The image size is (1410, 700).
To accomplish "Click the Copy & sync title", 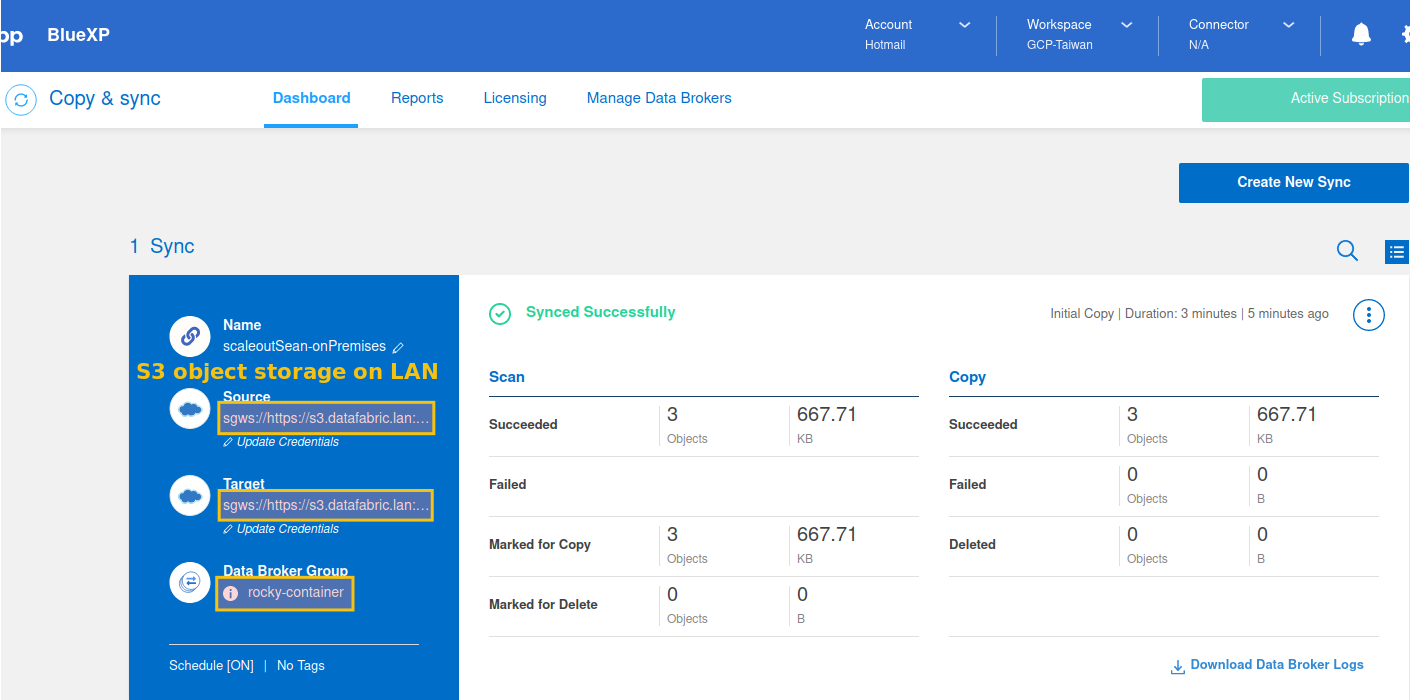I will tap(105, 98).
